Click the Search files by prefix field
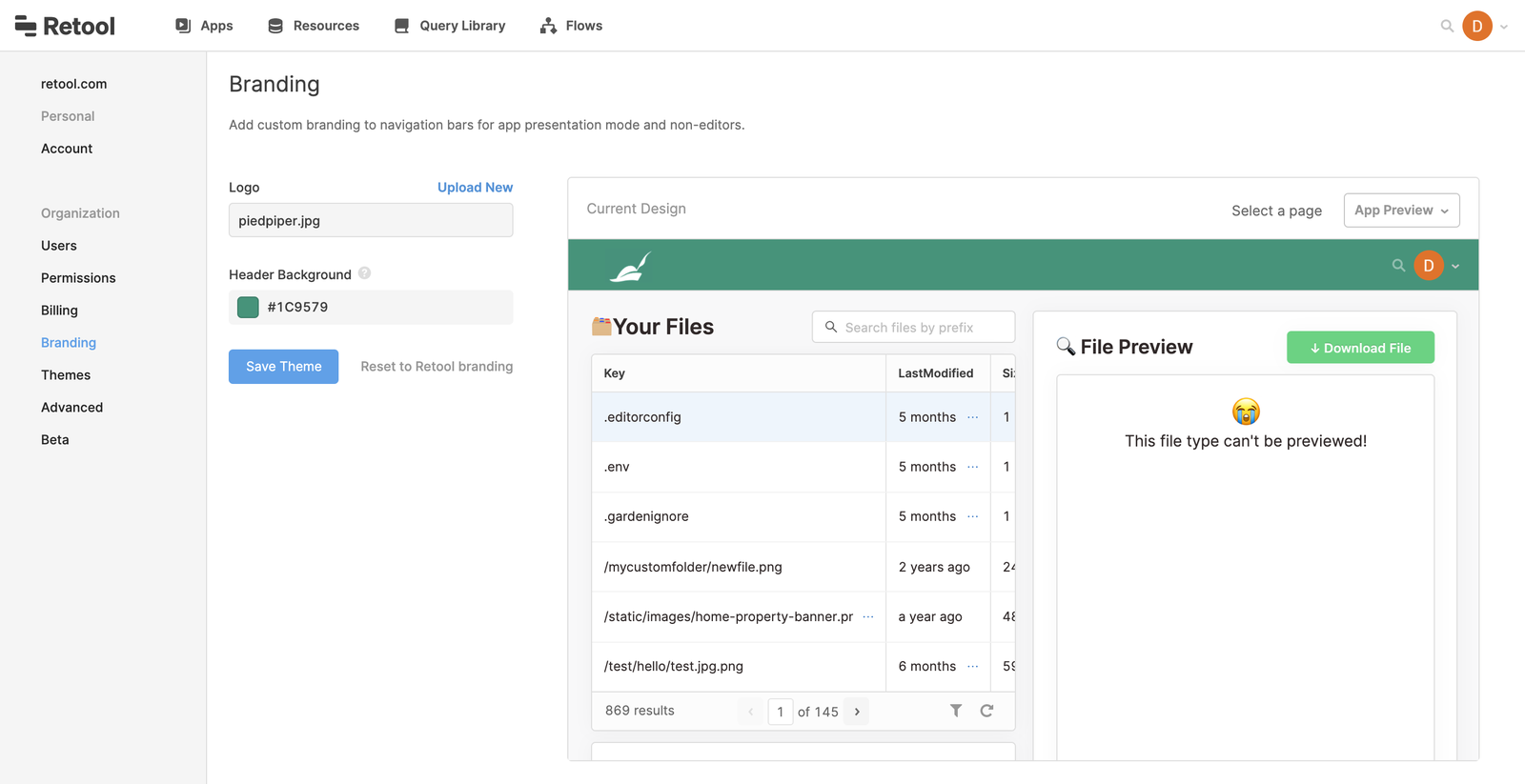This screenshot has width=1525, height=784. tap(913, 327)
